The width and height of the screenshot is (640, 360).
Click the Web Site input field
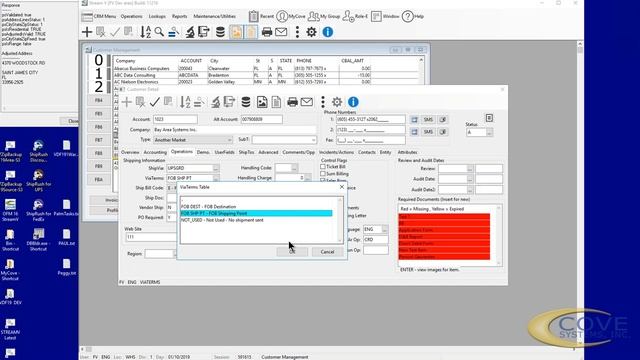pyautogui.click(x=151, y=237)
